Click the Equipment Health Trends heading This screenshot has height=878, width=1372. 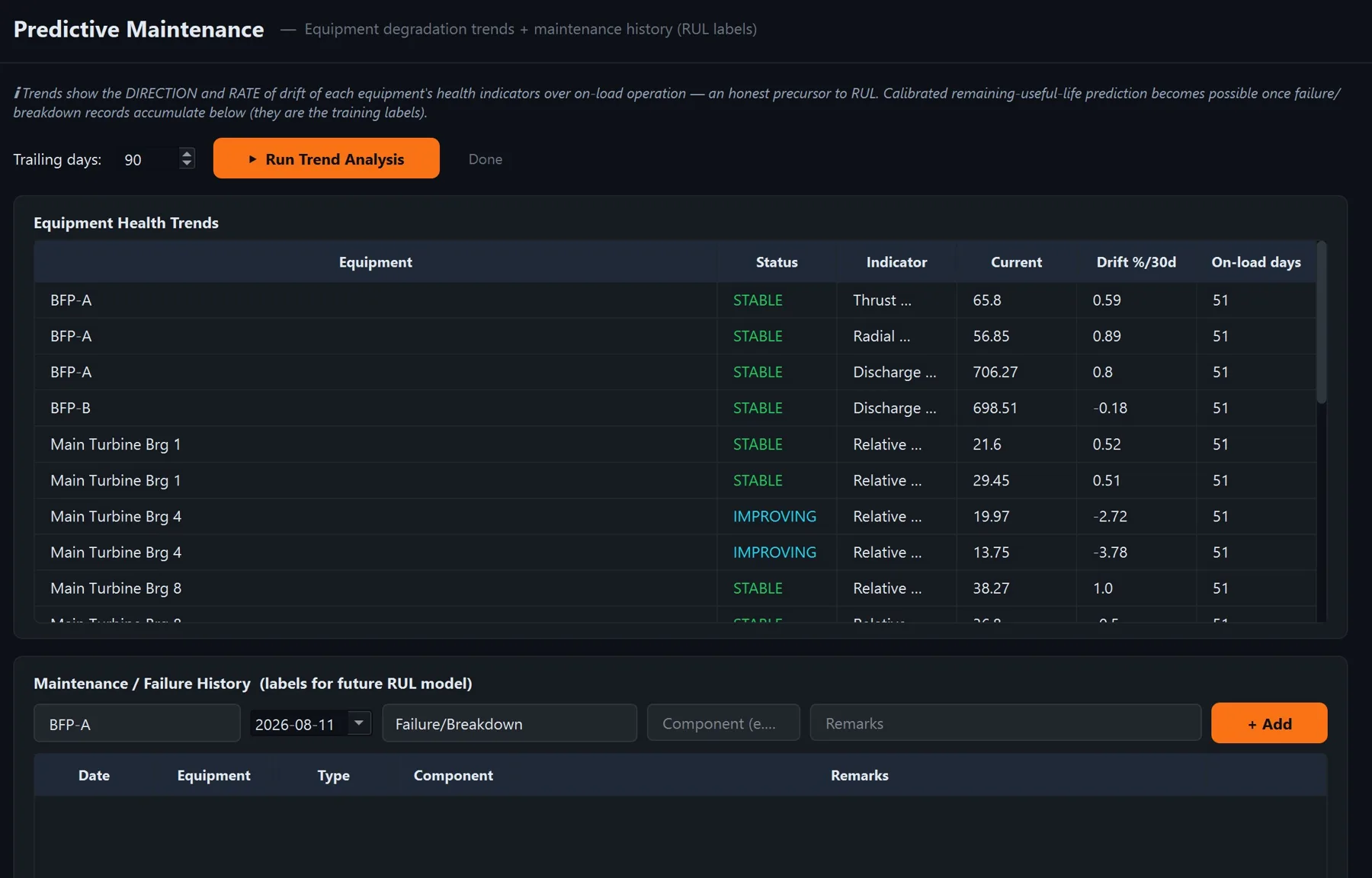[x=126, y=223]
